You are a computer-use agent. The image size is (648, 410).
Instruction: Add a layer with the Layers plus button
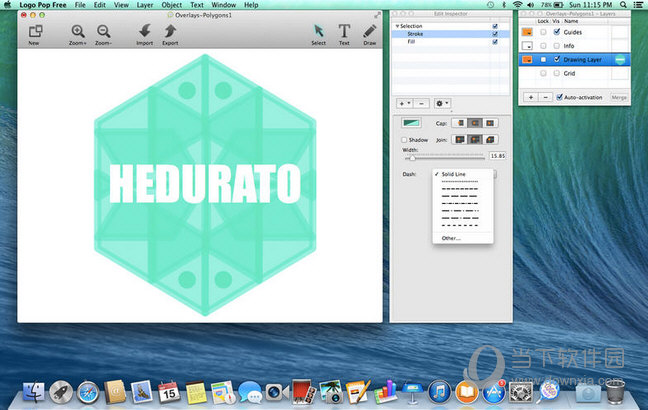pos(531,97)
